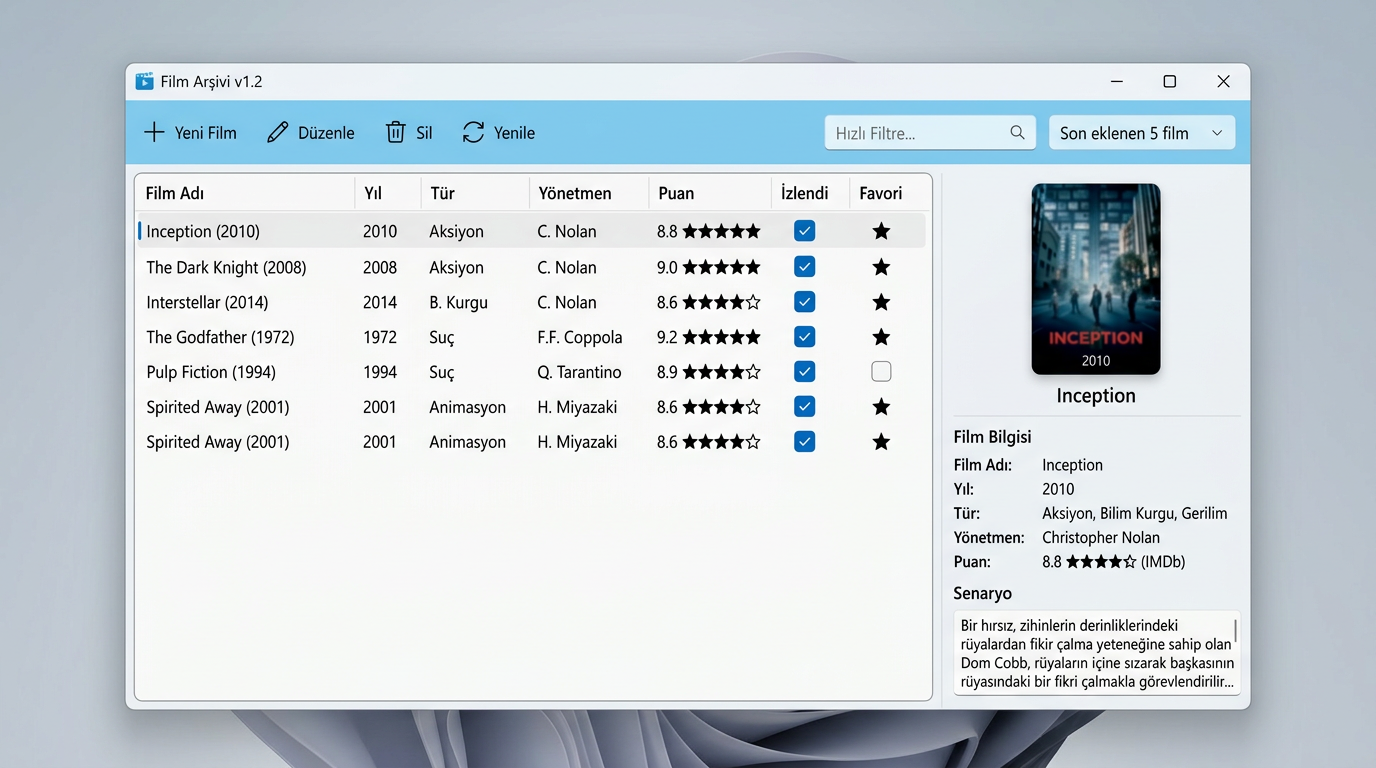Click the 9.0 rating value
This screenshot has height=768, width=1376.
pos(667,267)
